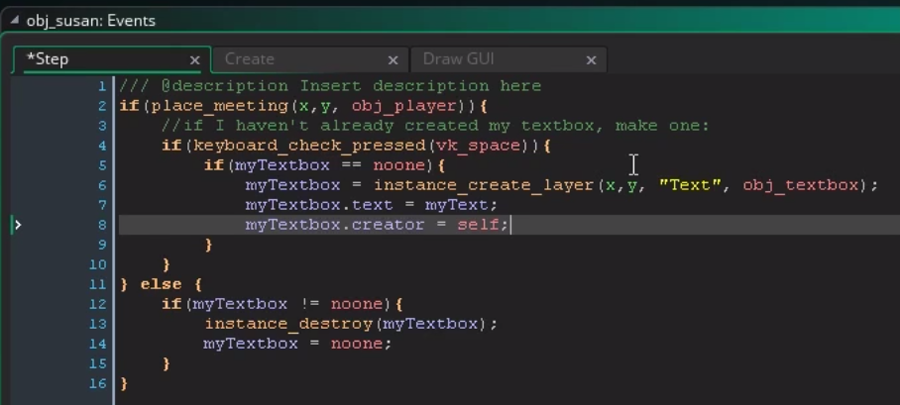This screenshot has height=405, width=900.
Task: Click 'myTextbox.creator' on line 8
Action: pos(335,225)
